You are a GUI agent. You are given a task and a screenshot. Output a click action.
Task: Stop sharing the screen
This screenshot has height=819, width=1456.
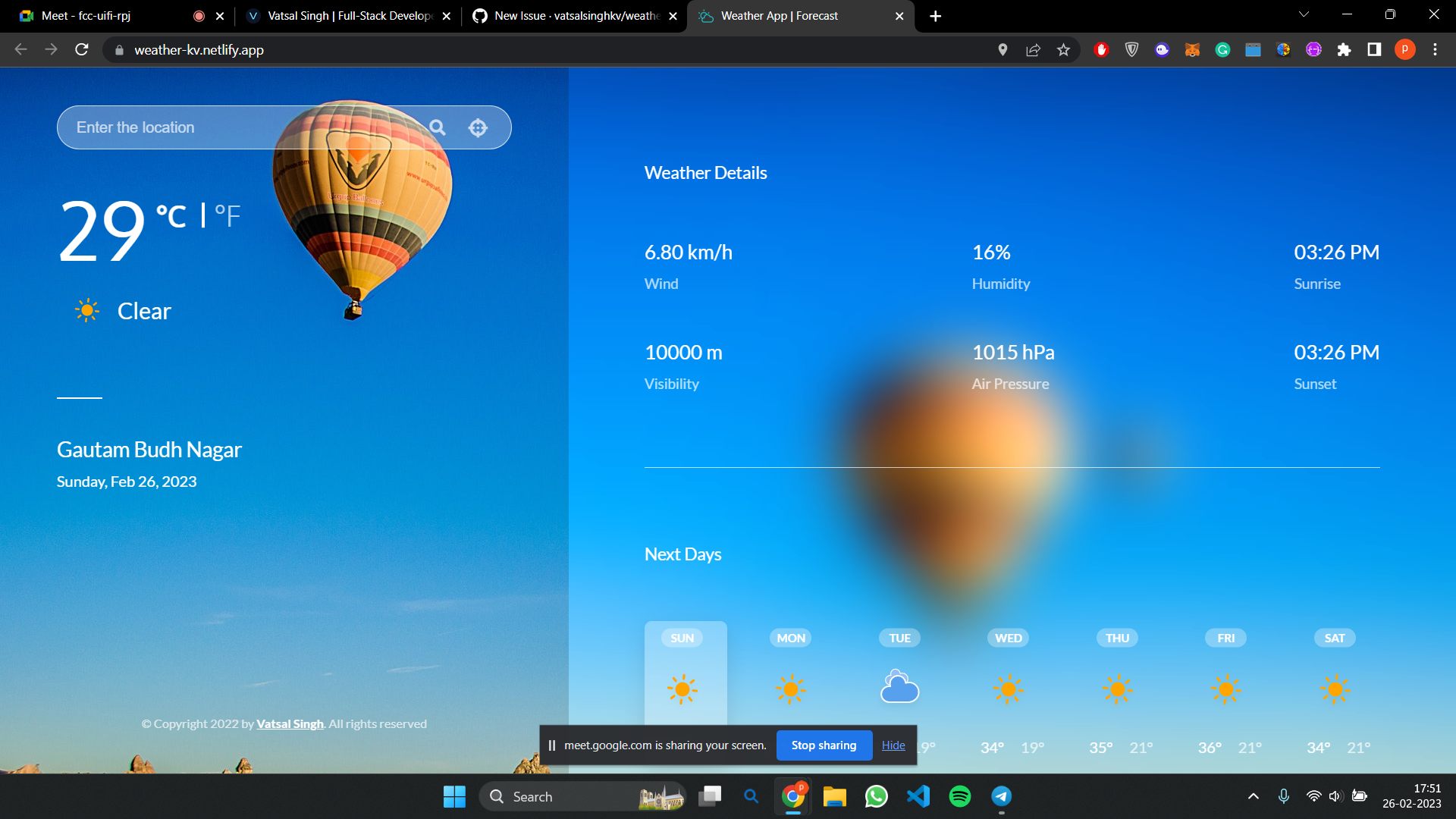(824, 745)
